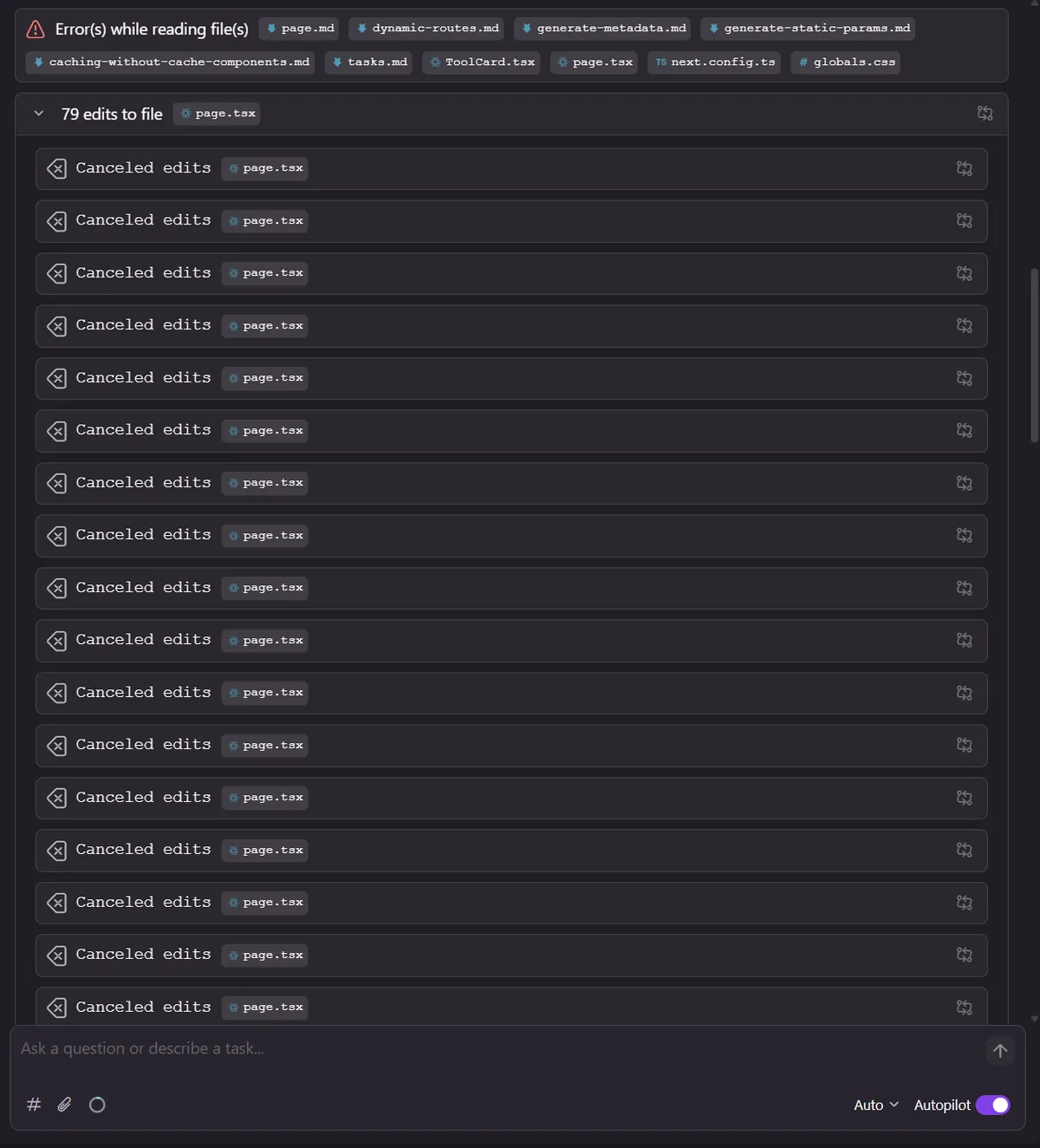1040x1148 pixels.
Task: Click the diff icon on the last canceled edit
Action: point(965,1007)
